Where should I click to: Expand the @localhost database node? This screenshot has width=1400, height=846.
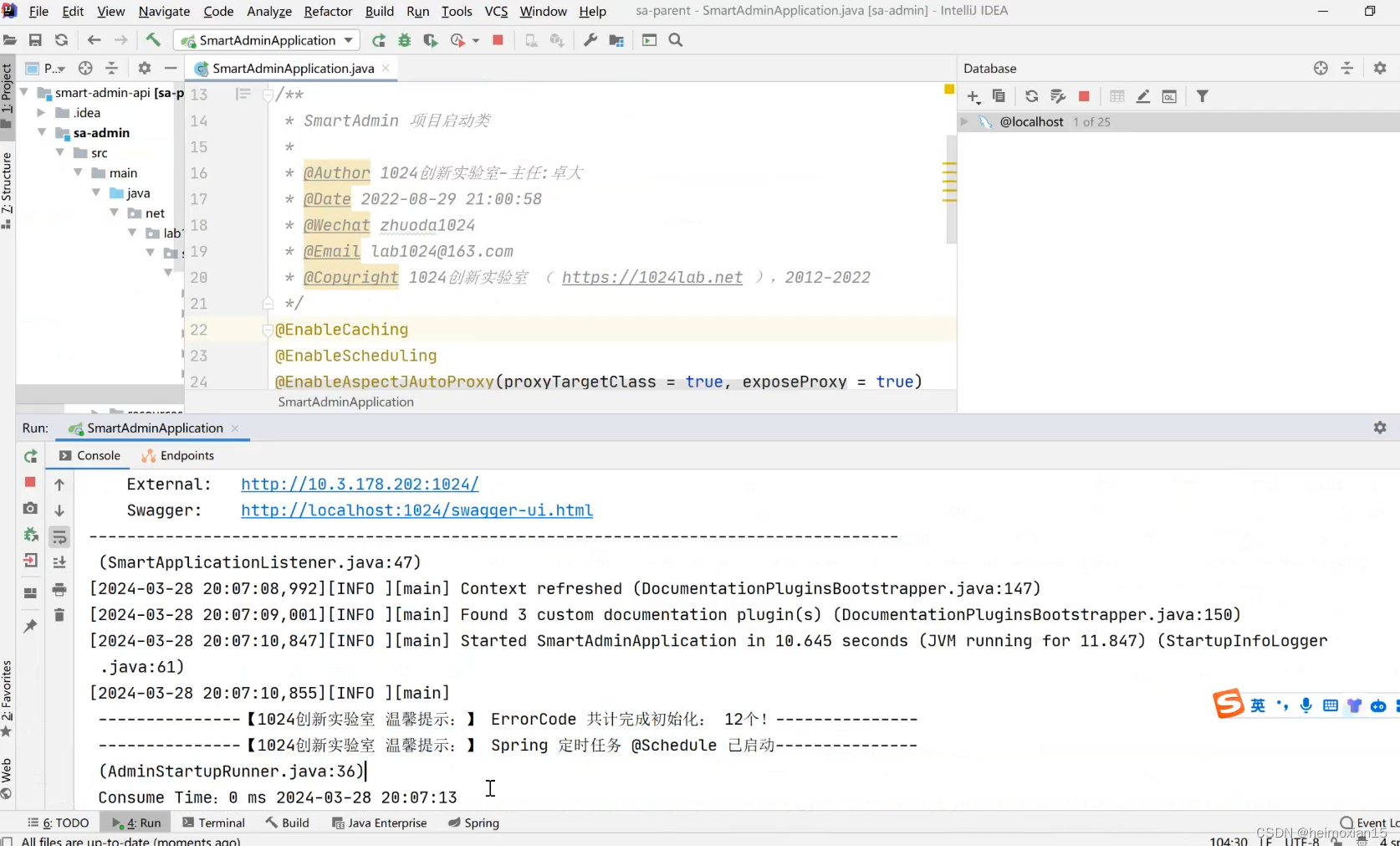(964, 122)
